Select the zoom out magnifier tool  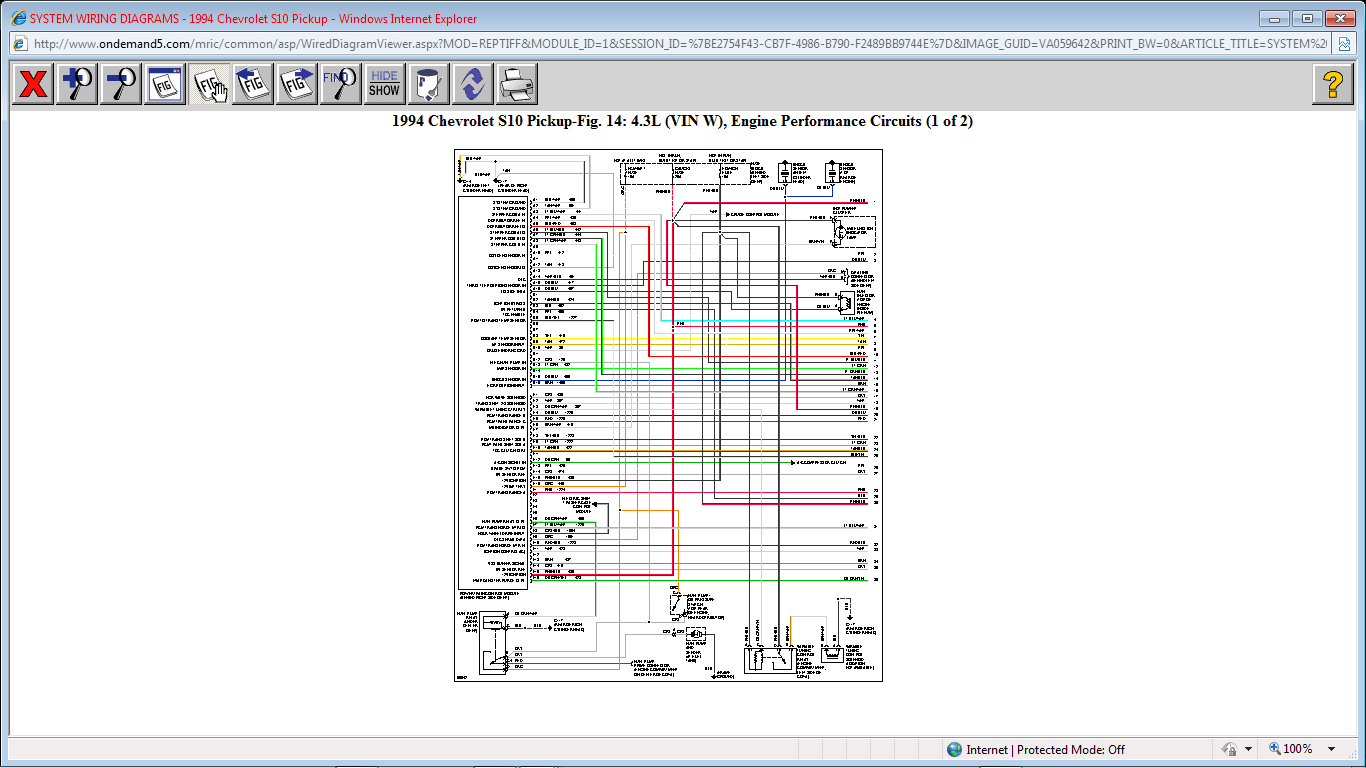(121, 84)
